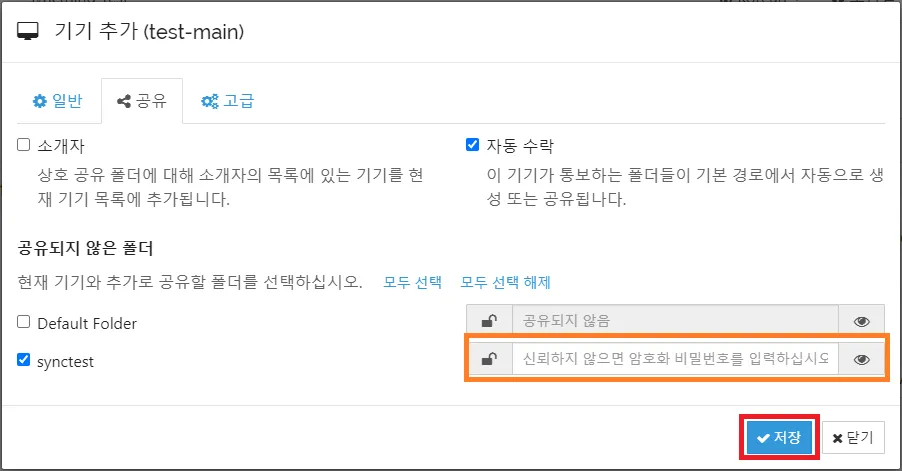
Task: Click the unlock icon in Default Folder row
Action: tap(489, 321)
